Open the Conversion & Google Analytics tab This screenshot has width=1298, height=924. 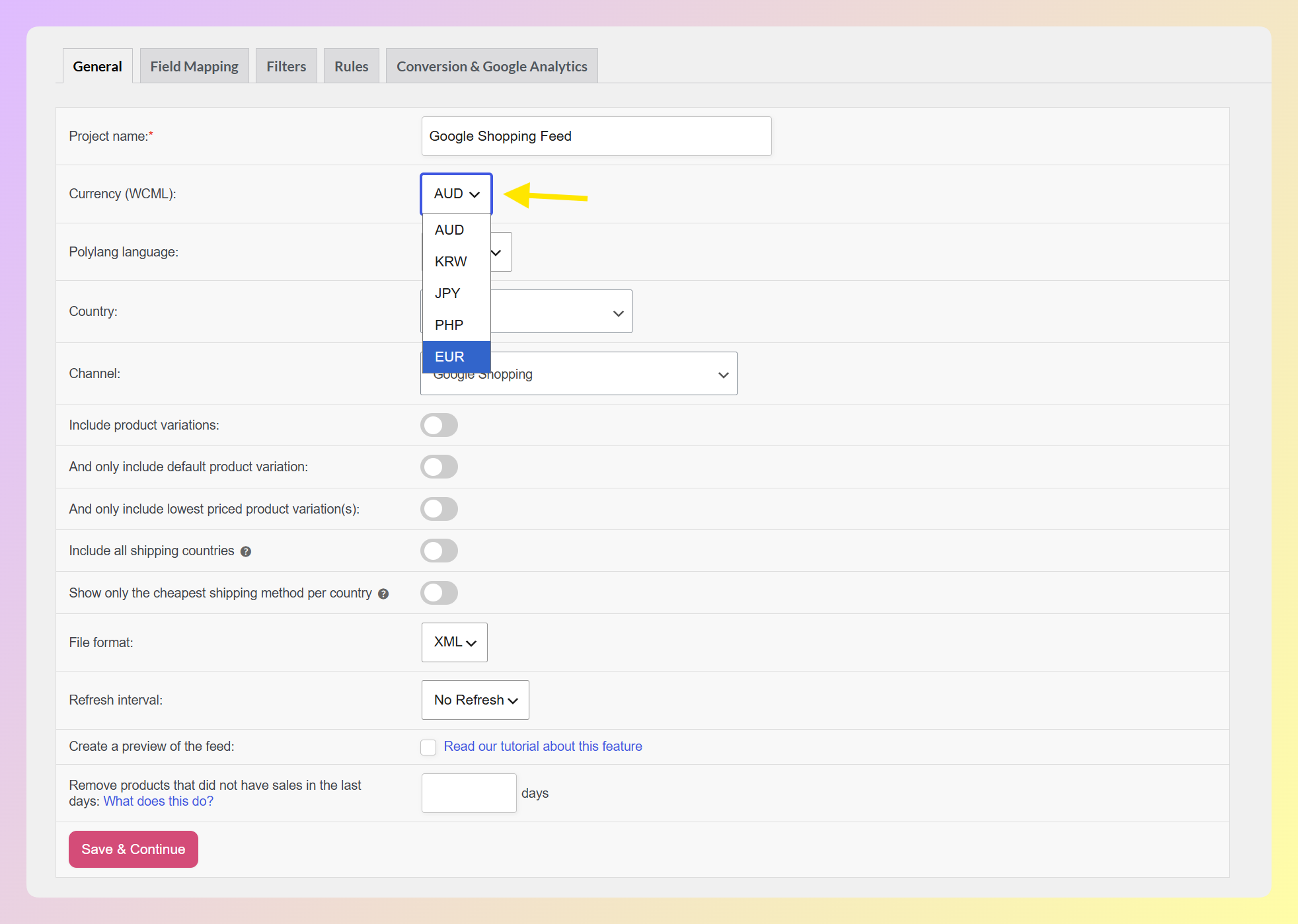coord(492,66)
